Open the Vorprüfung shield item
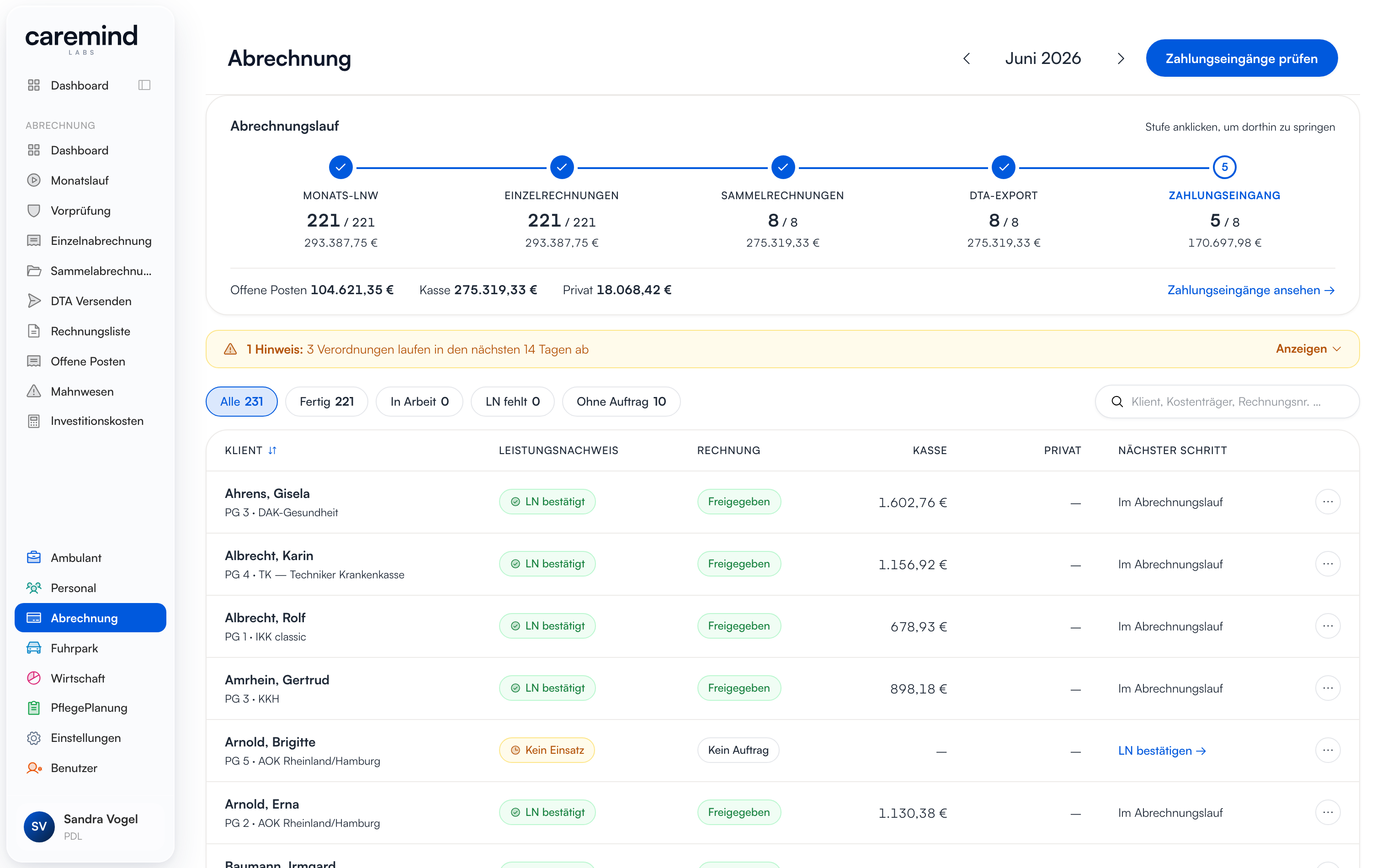 click(90, 211)
